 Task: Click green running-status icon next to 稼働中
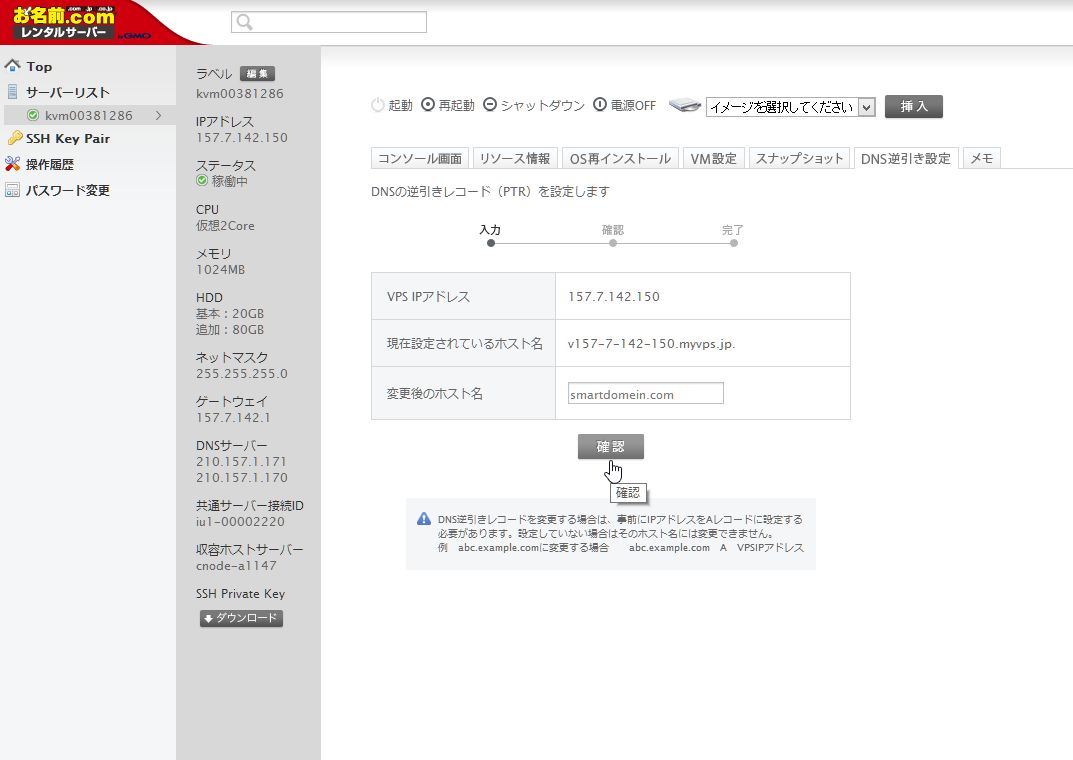202,181
